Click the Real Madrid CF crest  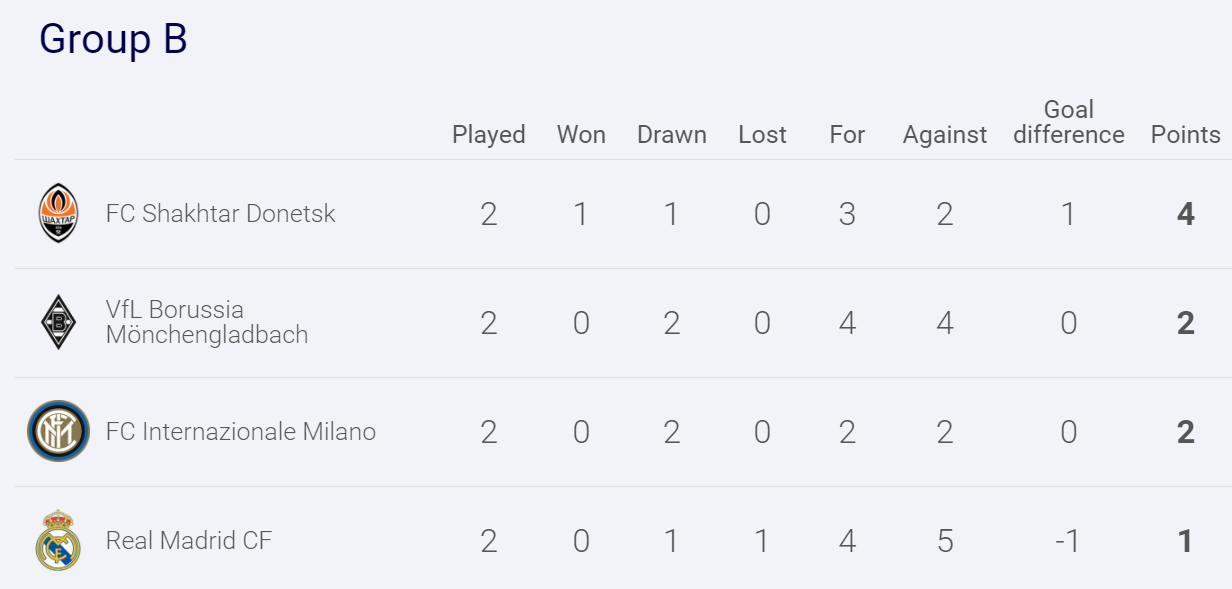(58, 540)
